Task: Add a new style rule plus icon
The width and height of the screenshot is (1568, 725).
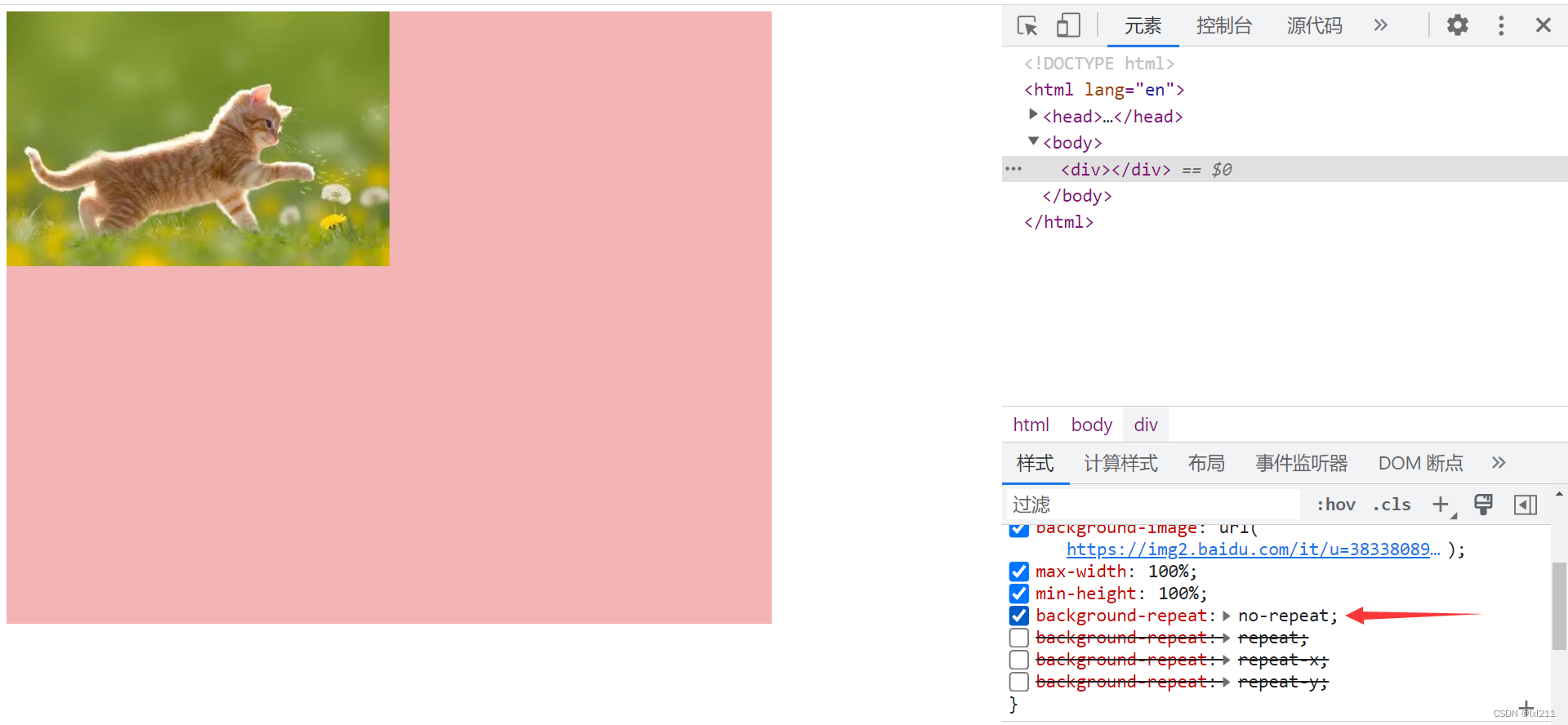Action: [x=1442, y=505]
